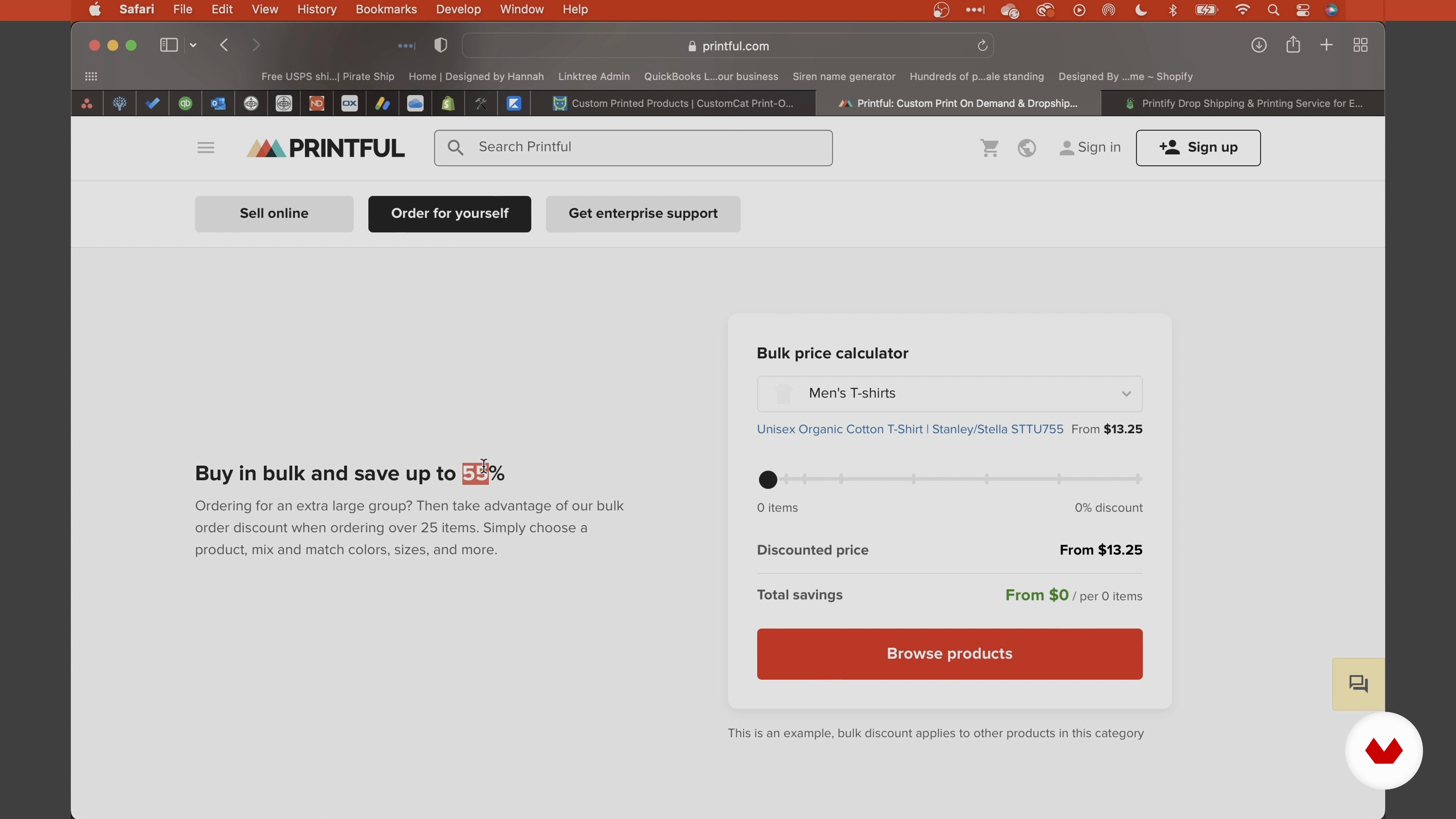
Task: Open Bluetooth menu bar icon
Action: click(1173, 10)
